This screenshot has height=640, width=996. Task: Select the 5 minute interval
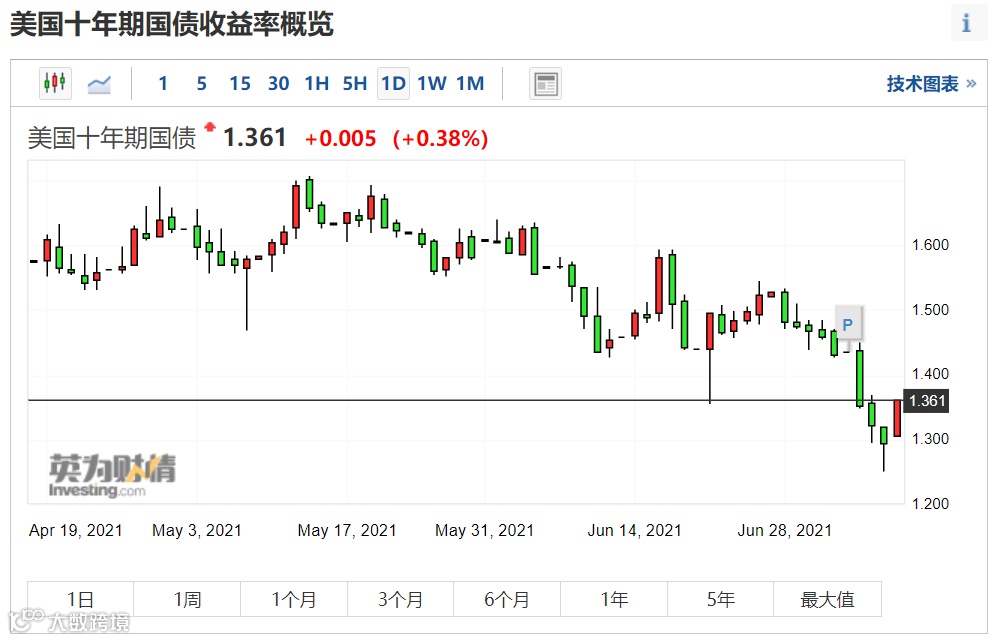pyautogui.click(x=201, y=84)
